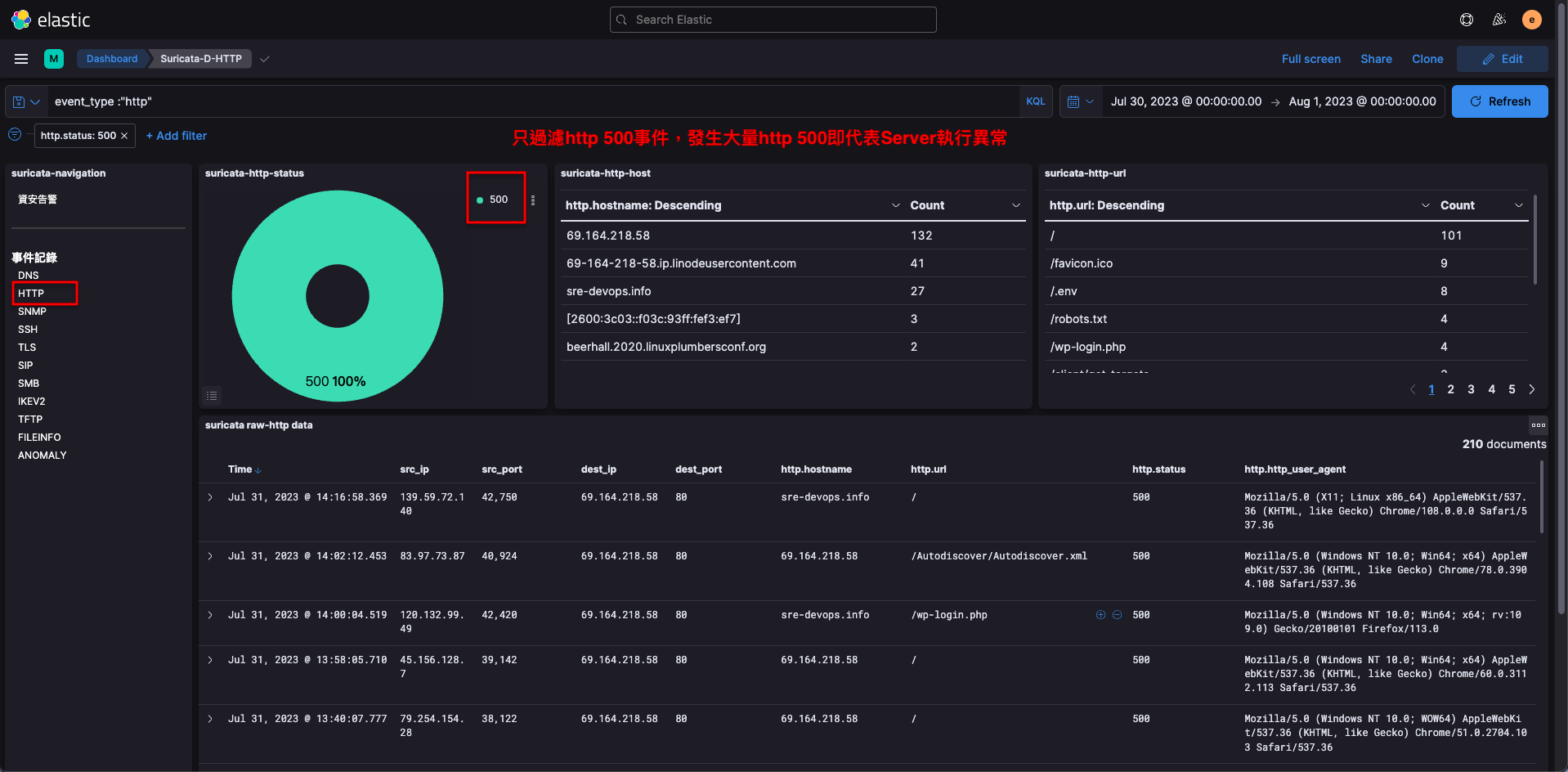This screenshot has height=772, width=1568.
Task: Filter out the /wp-login.php value
Action: pyautogui.click(x=1117, y=615)
